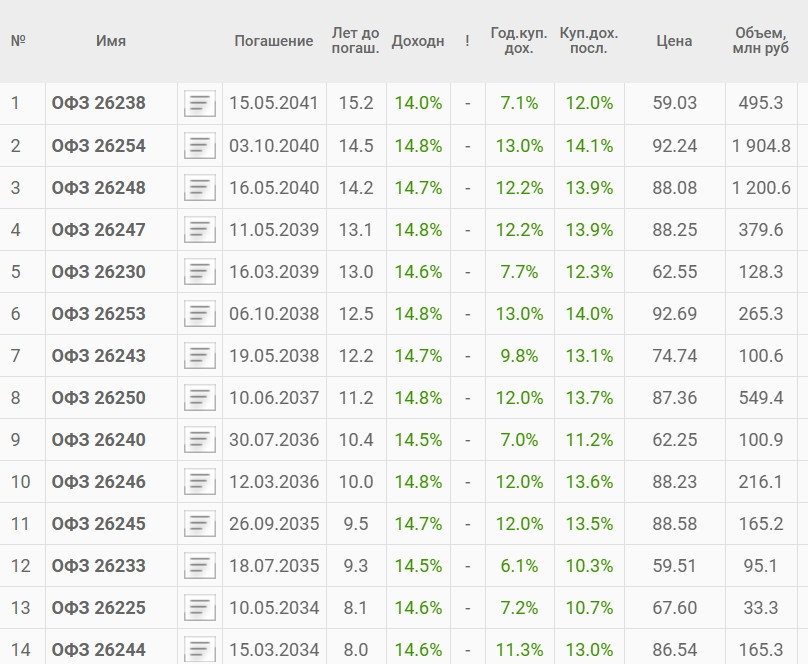Select maturity date 11.05.2039

click(274, 230)
